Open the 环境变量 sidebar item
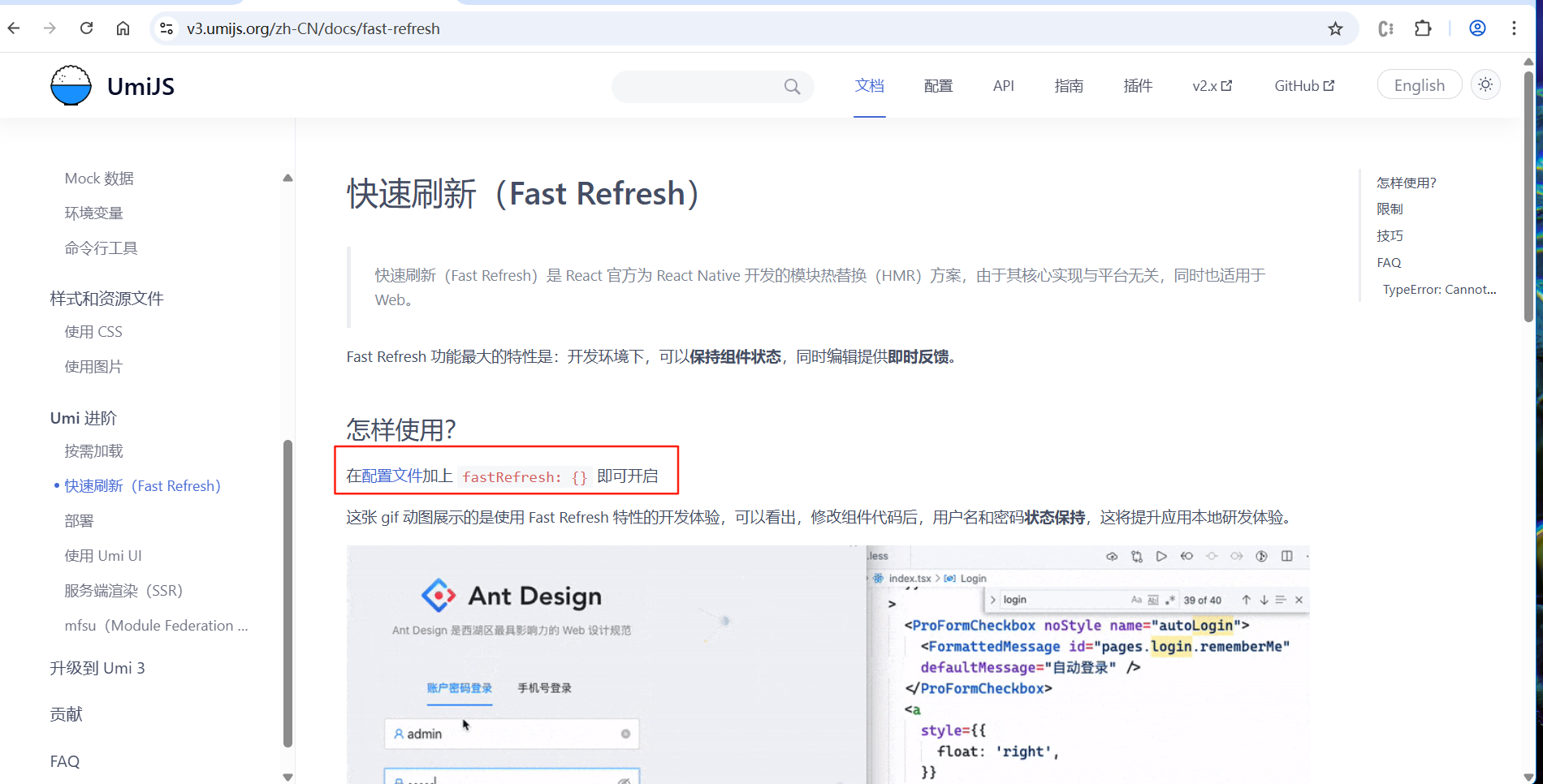This screenshot has width=1543, height=784. click(x=93, y=213)
